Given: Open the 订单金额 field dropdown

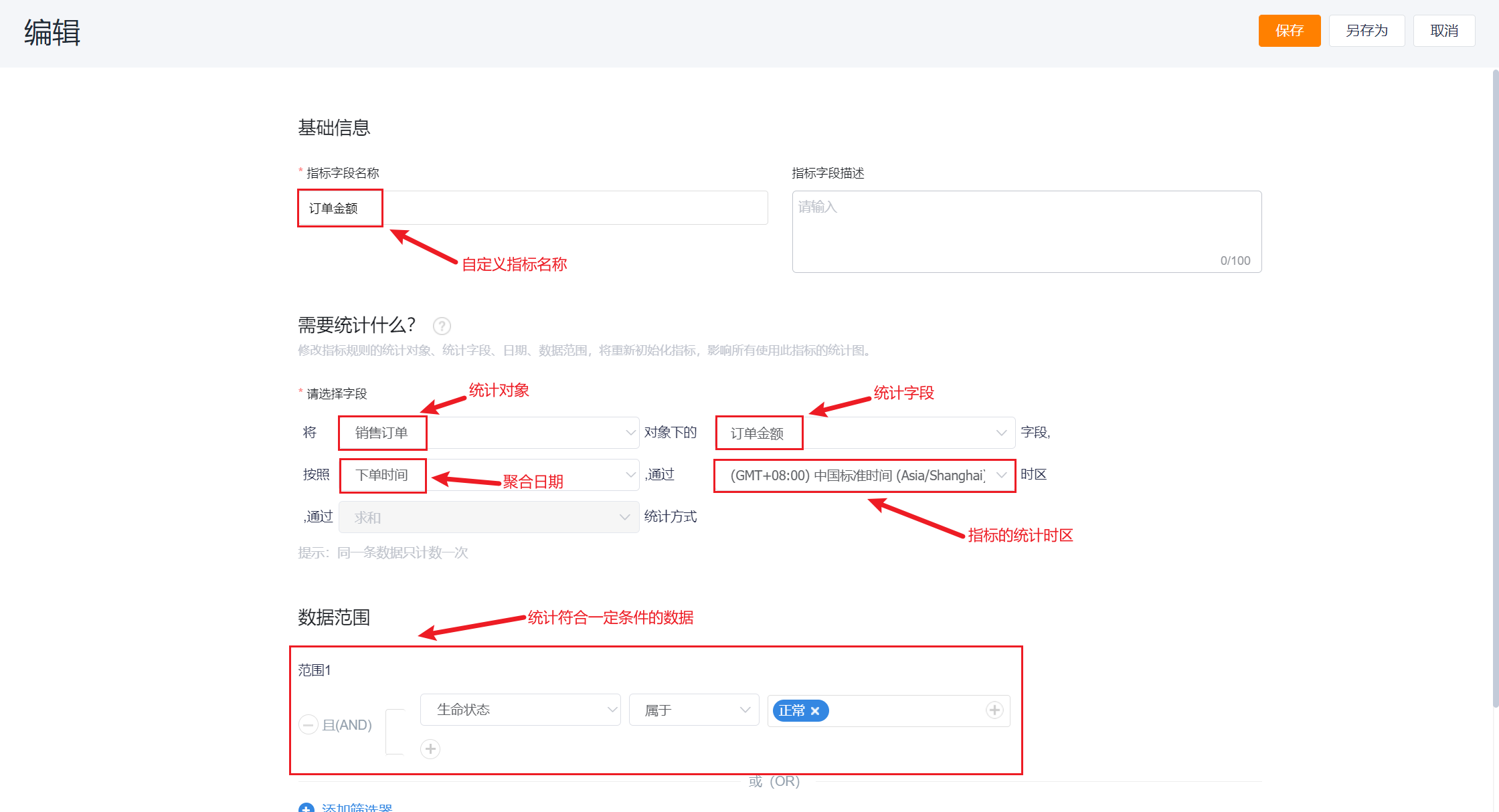Looking at the screenshot, I should 865,433.
